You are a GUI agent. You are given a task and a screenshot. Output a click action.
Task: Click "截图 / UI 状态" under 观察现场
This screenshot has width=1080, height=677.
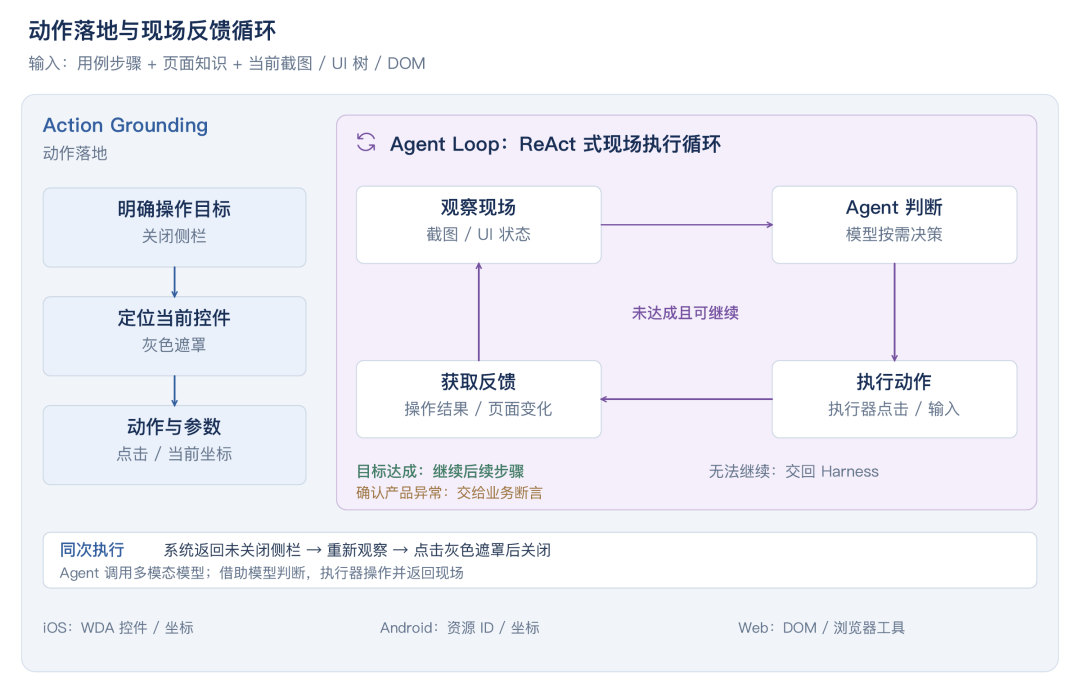[x=478, y=234]
